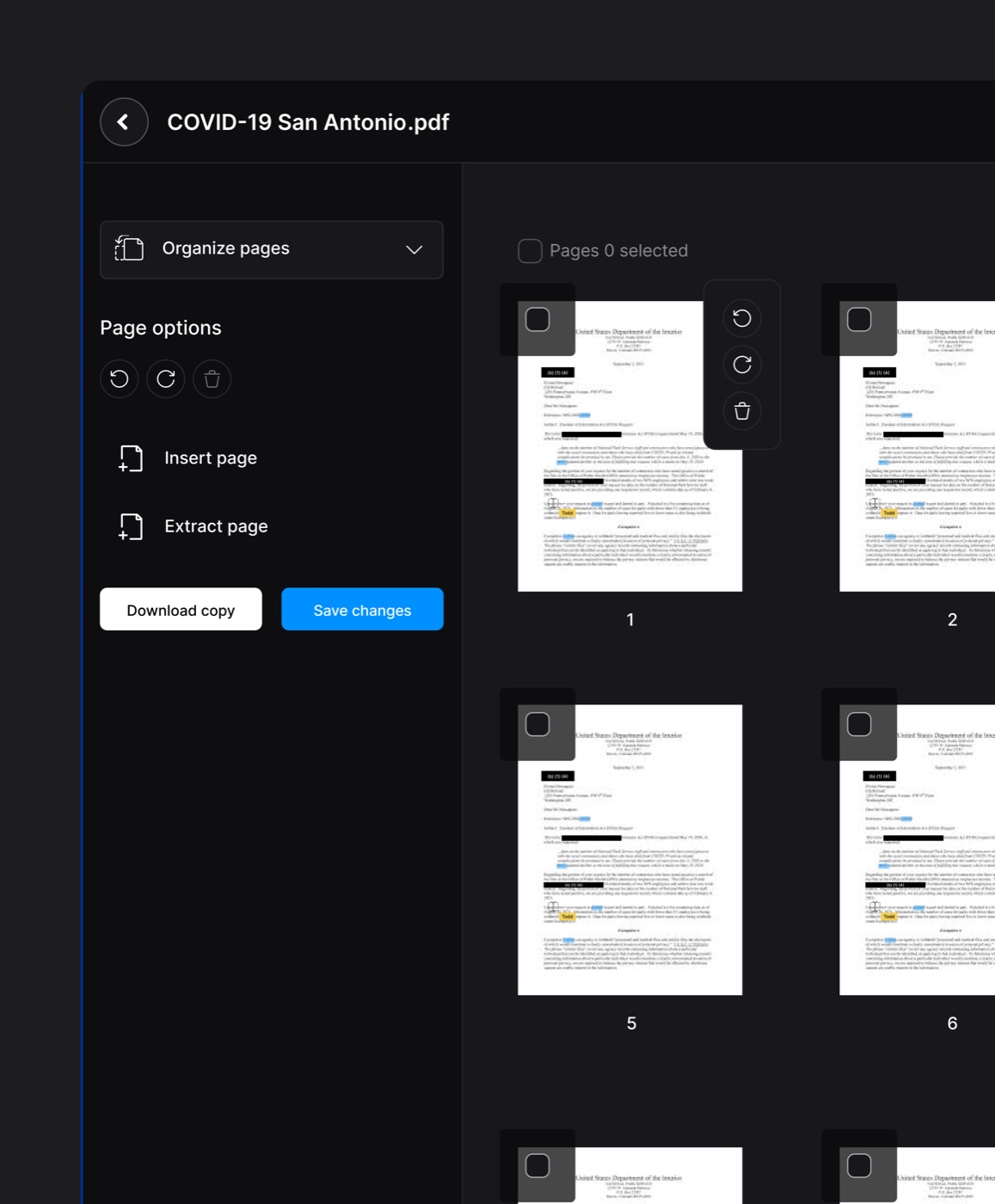This screenshot has height=1204, width=995.
Task: Go back using the arrow button
Action: (124, 122)
